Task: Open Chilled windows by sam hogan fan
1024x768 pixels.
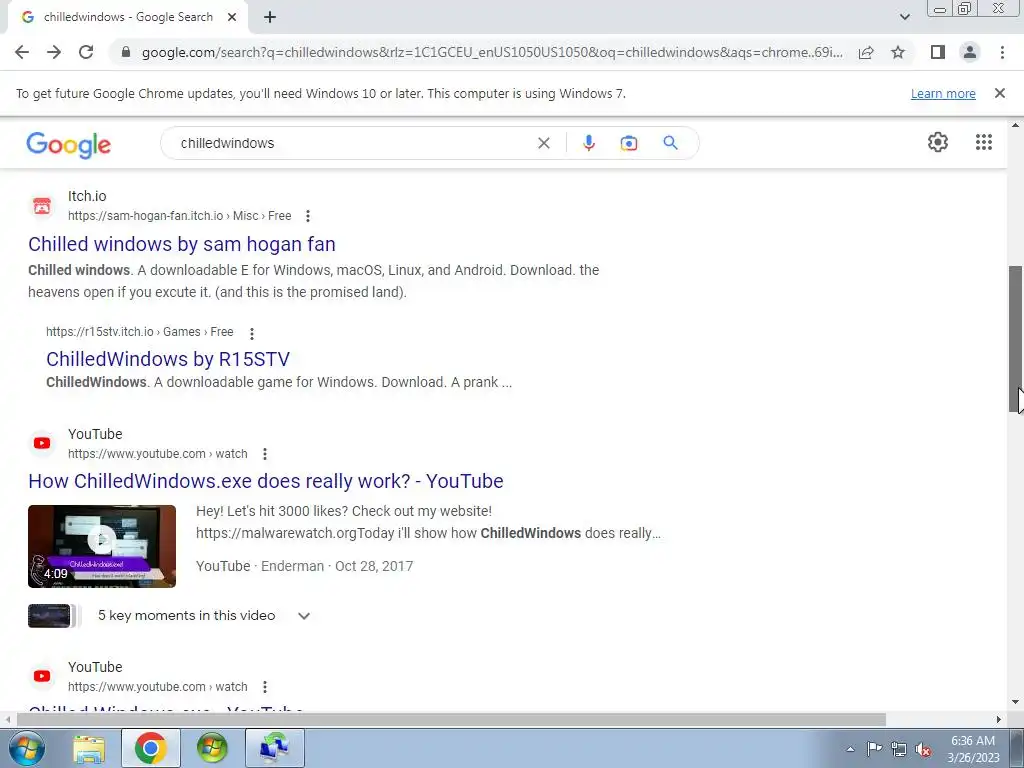Action: 182,244
